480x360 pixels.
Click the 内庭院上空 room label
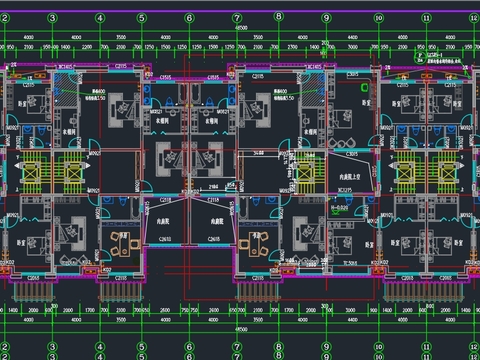click(x=350, y=177)
